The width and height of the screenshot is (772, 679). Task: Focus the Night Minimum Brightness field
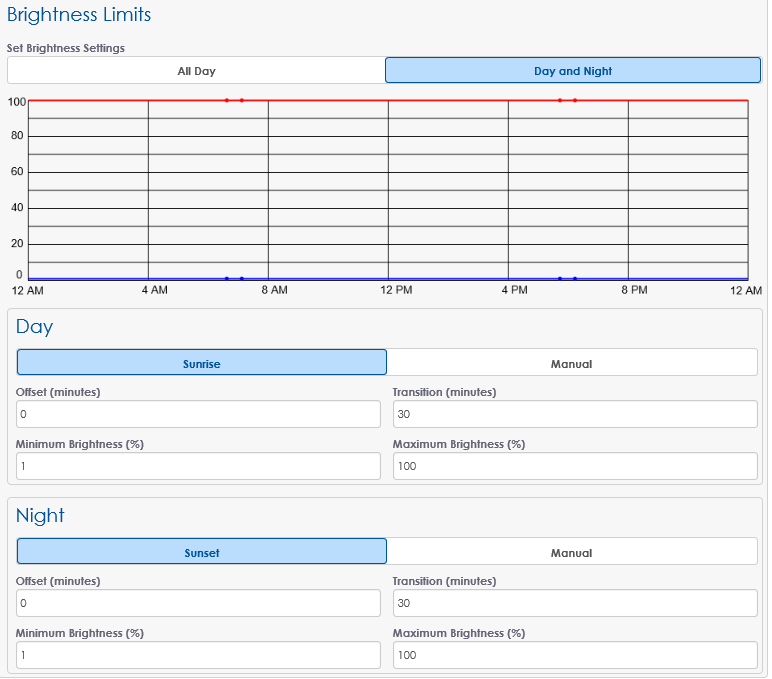[x=198, y=655]
